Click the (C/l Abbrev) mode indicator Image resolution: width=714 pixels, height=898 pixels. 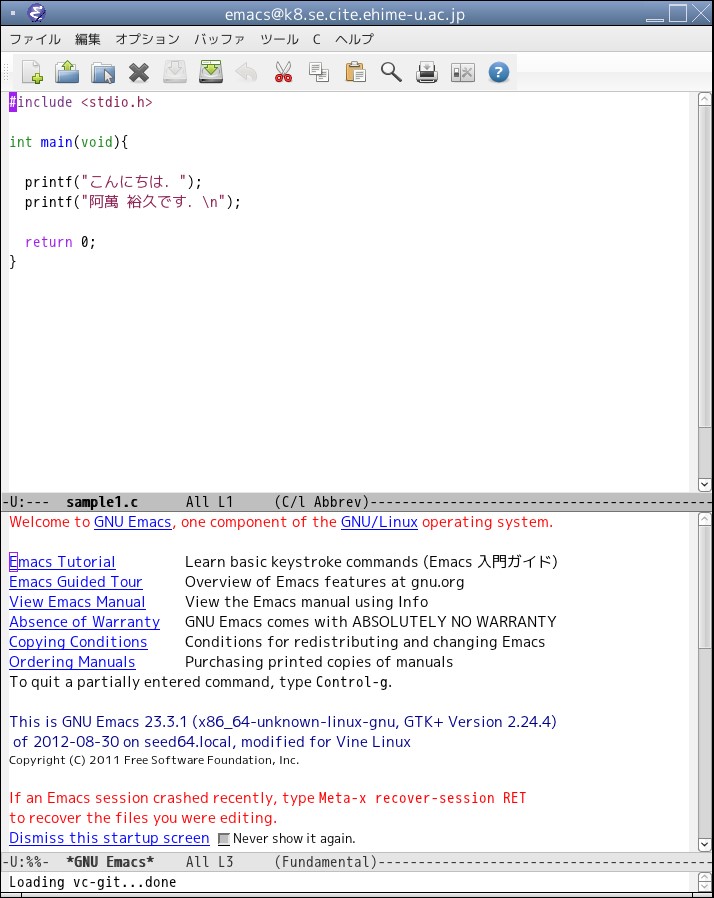pyautogui.click(x=322, y=502)
